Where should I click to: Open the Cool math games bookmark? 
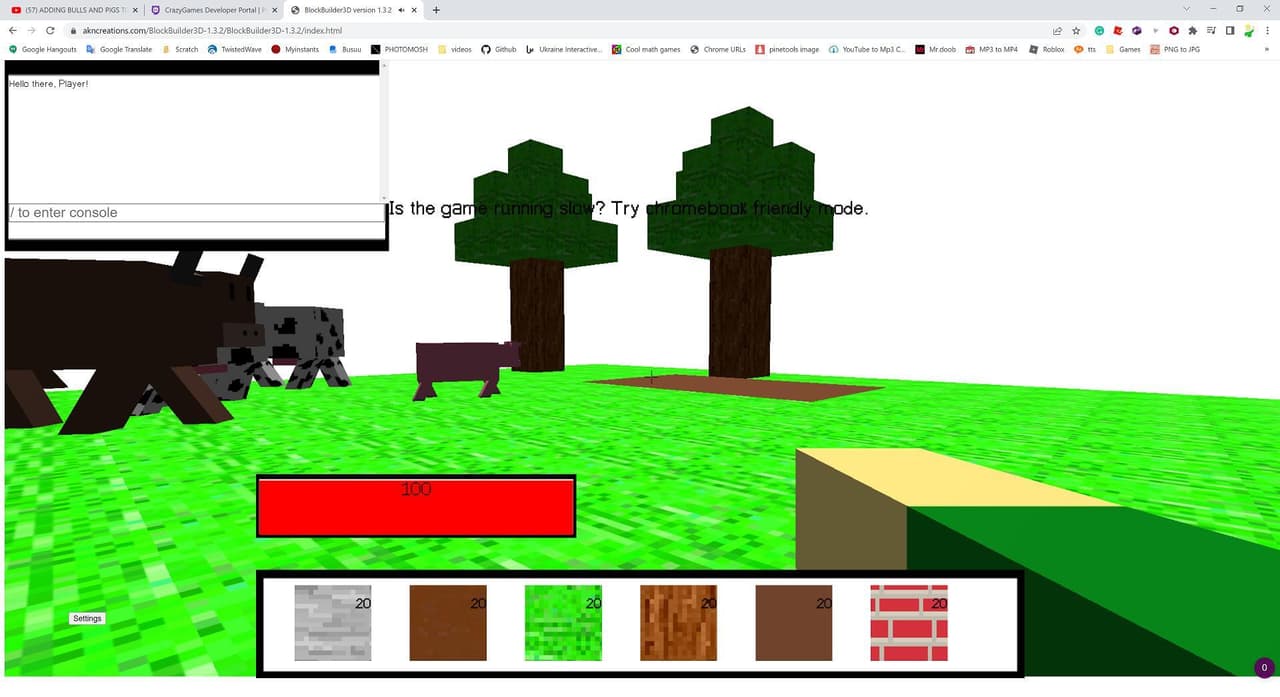click(647, 49)
